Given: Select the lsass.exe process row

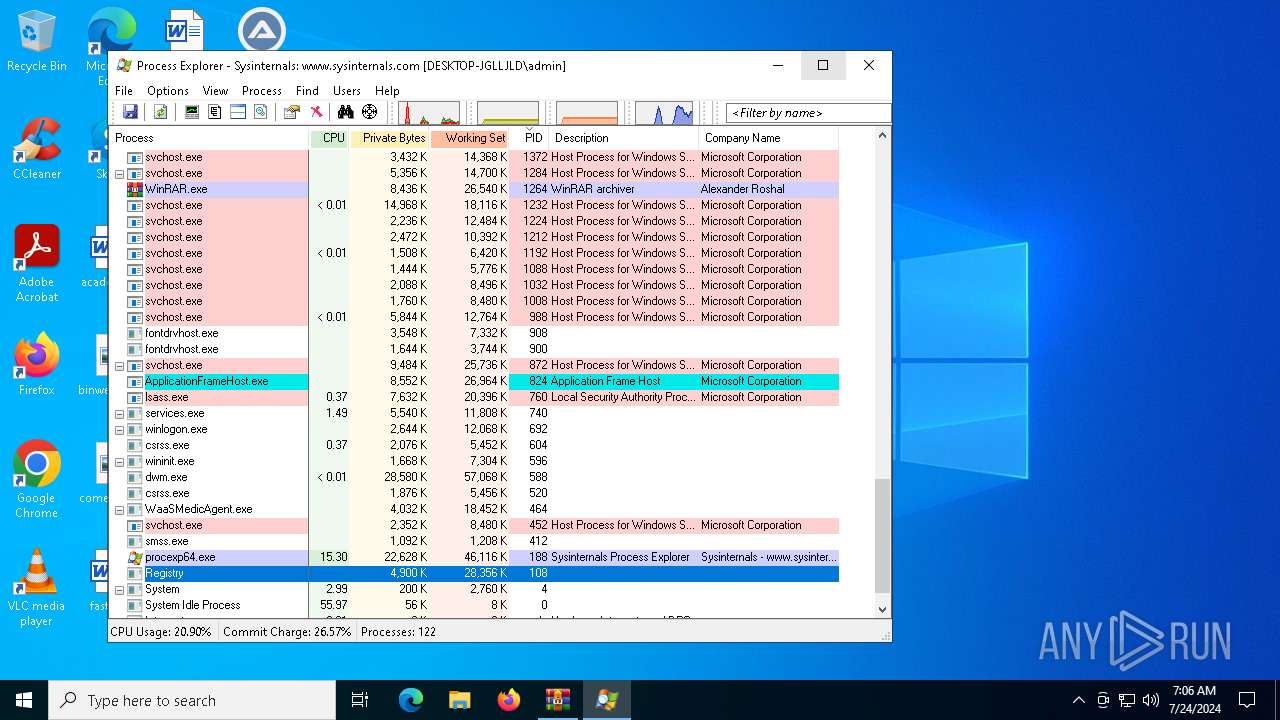Looking at the screenshot, I should point(474,397).
